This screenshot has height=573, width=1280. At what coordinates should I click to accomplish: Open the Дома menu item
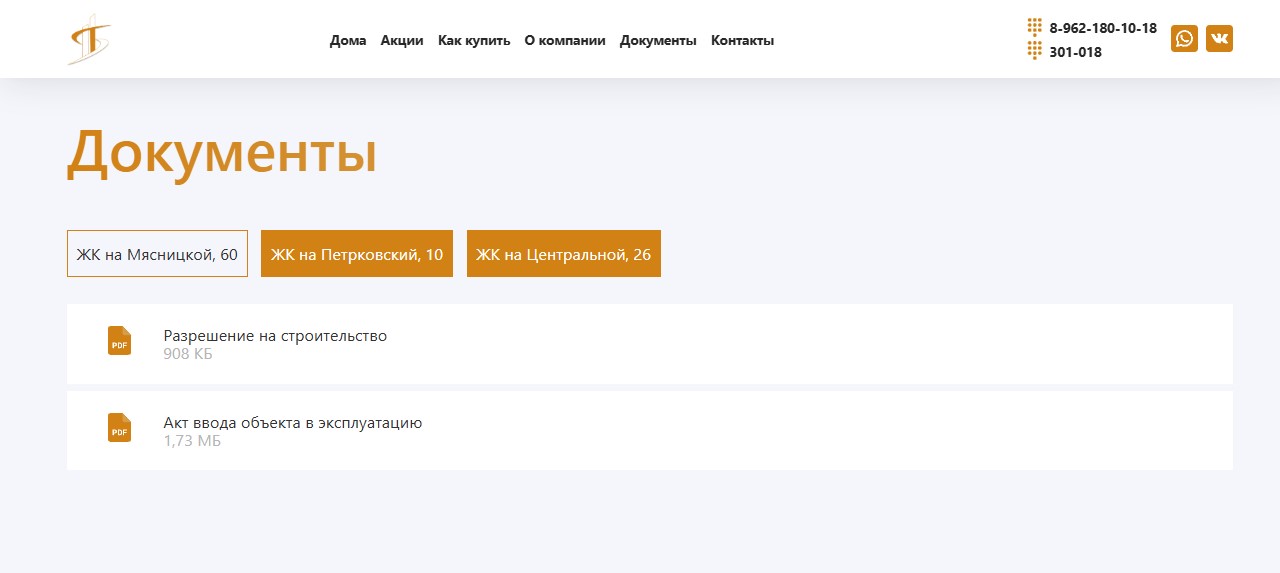(x=348, y=40)
